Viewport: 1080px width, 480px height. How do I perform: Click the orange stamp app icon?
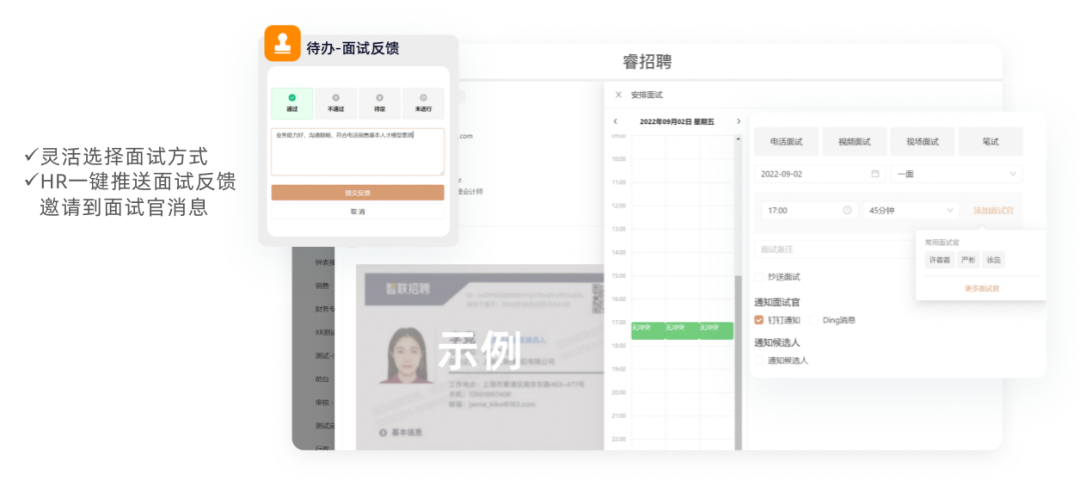pos(282,44)
